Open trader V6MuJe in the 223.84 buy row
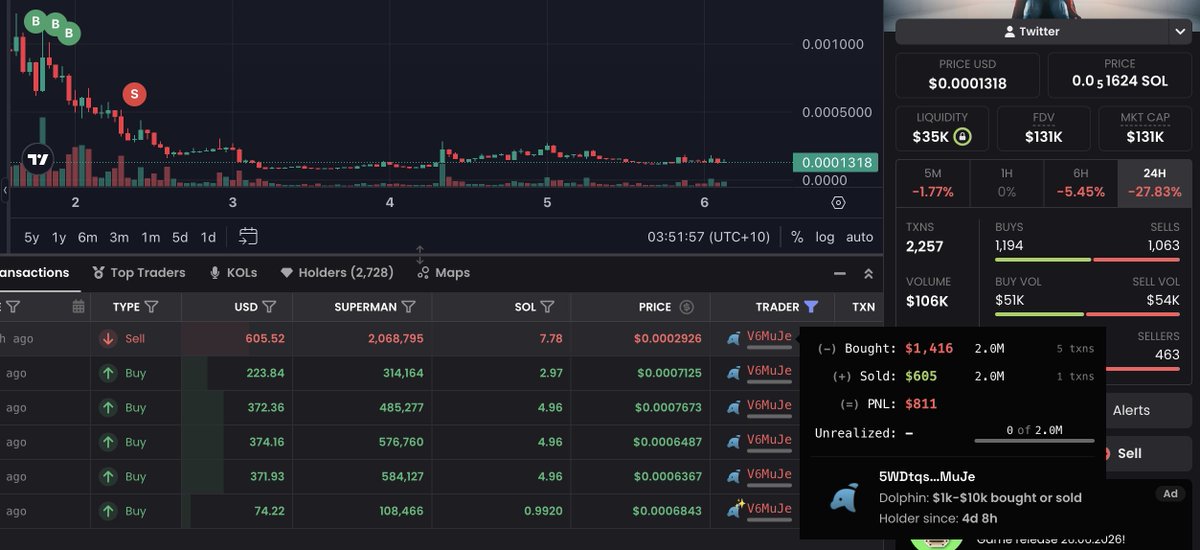 pyautogui.click(x=769, y=371)
